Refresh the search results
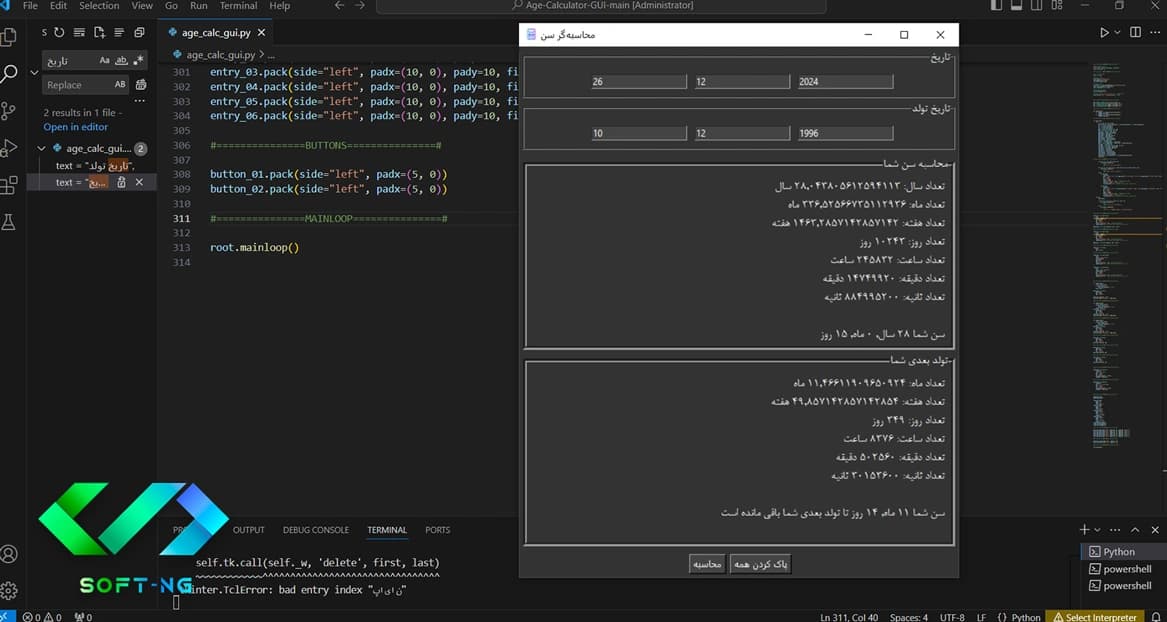 (60, 33)
